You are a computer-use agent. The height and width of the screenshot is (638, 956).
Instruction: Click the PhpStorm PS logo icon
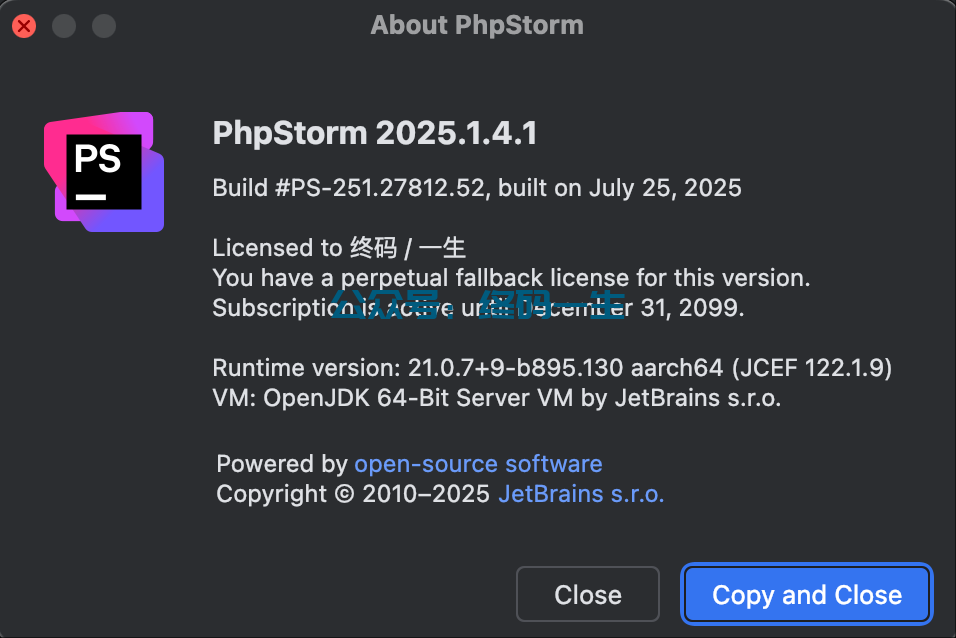(104, 171)
